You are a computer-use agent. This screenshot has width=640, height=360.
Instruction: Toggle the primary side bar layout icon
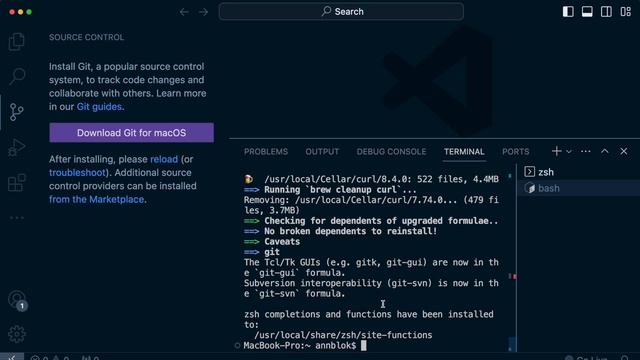(568, 11)
